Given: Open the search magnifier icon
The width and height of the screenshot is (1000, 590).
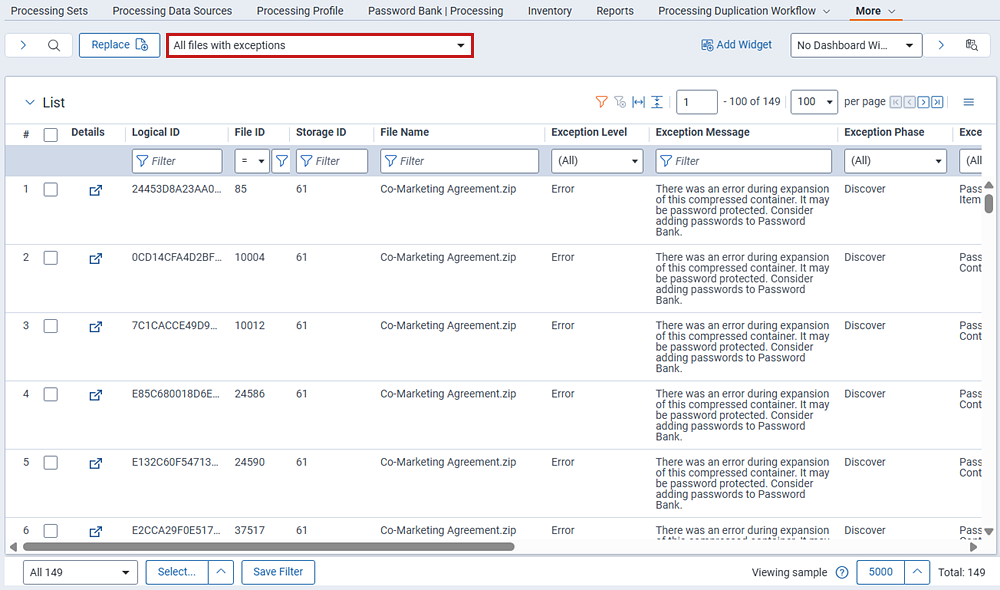Looking at the screenshot, I should coord(54,45).
